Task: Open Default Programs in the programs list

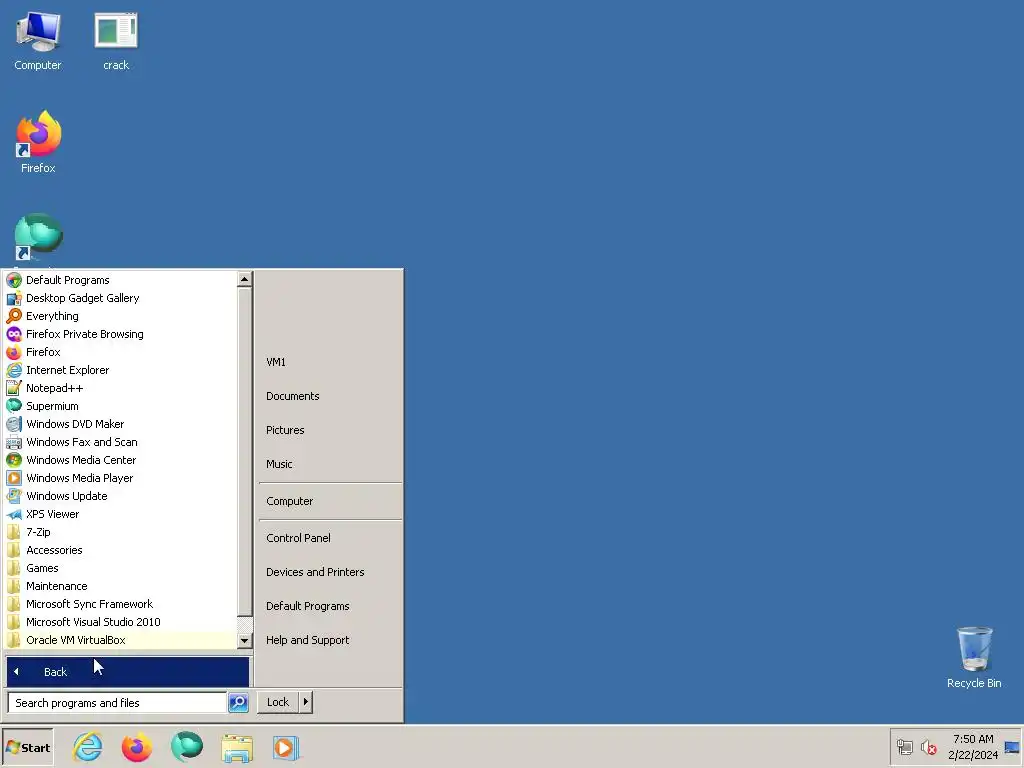Action: coord(120,280)
